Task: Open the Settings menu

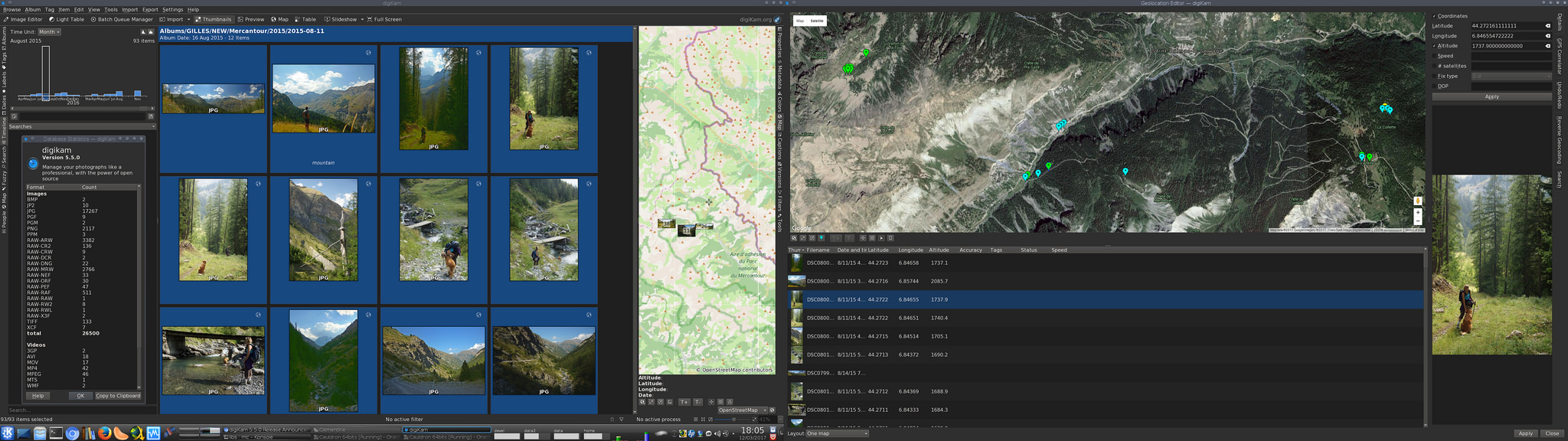Action: tap(172, 10)
